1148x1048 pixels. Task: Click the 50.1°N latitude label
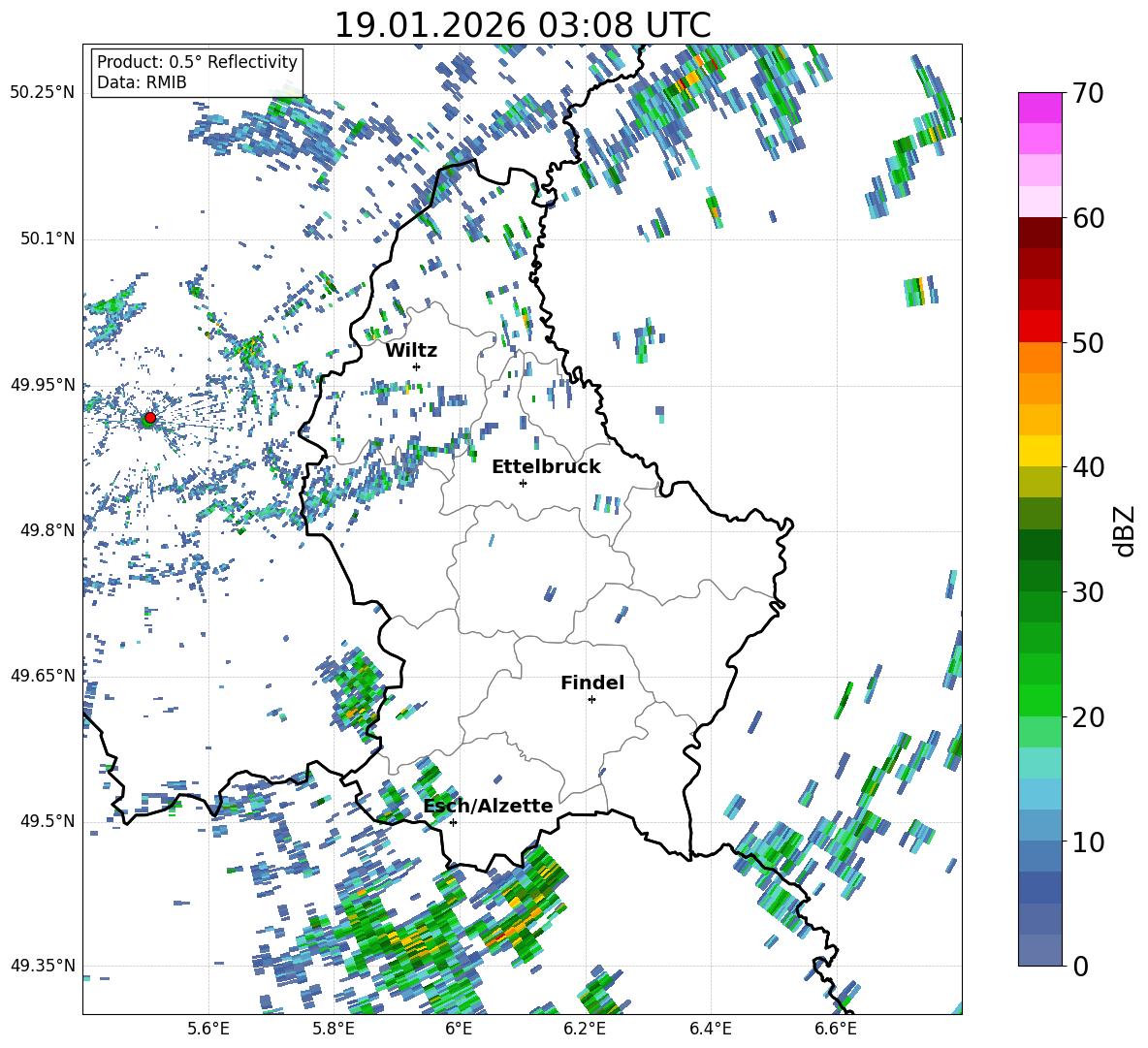click(47, 238)
